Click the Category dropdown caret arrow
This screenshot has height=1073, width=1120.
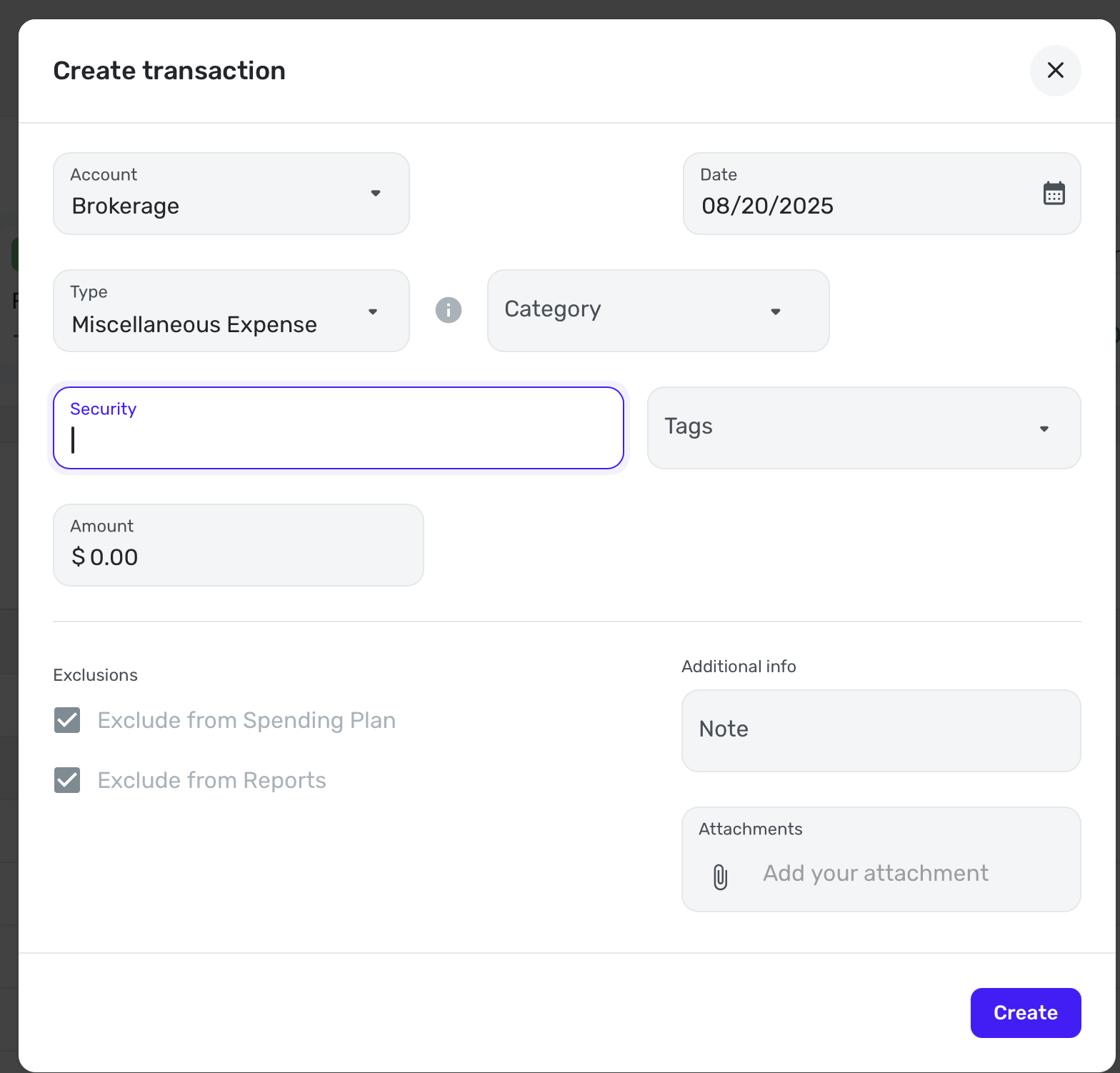tap(775, 311)
